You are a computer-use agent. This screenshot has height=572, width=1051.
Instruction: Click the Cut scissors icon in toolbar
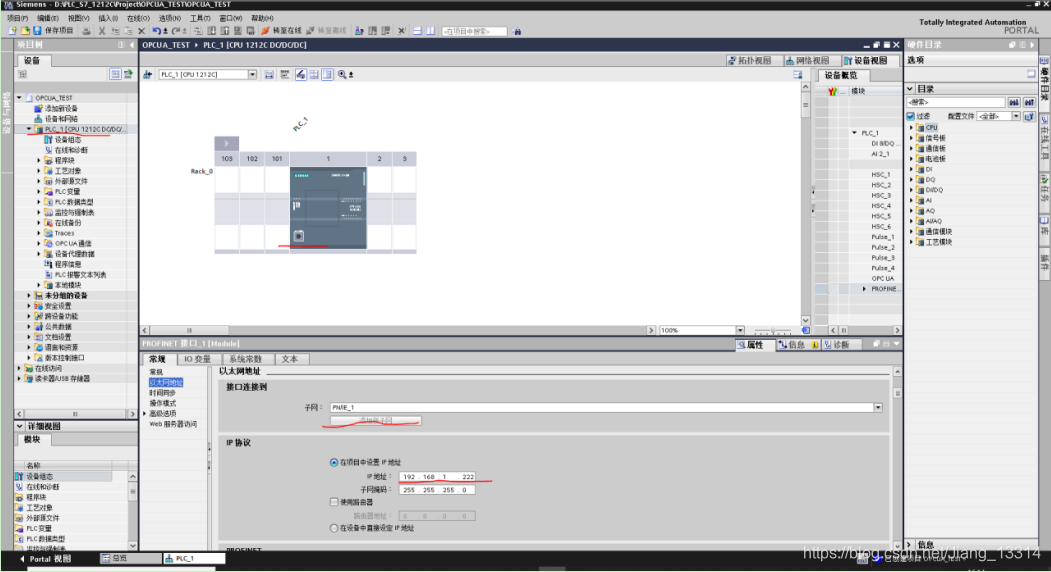(102, 31)
